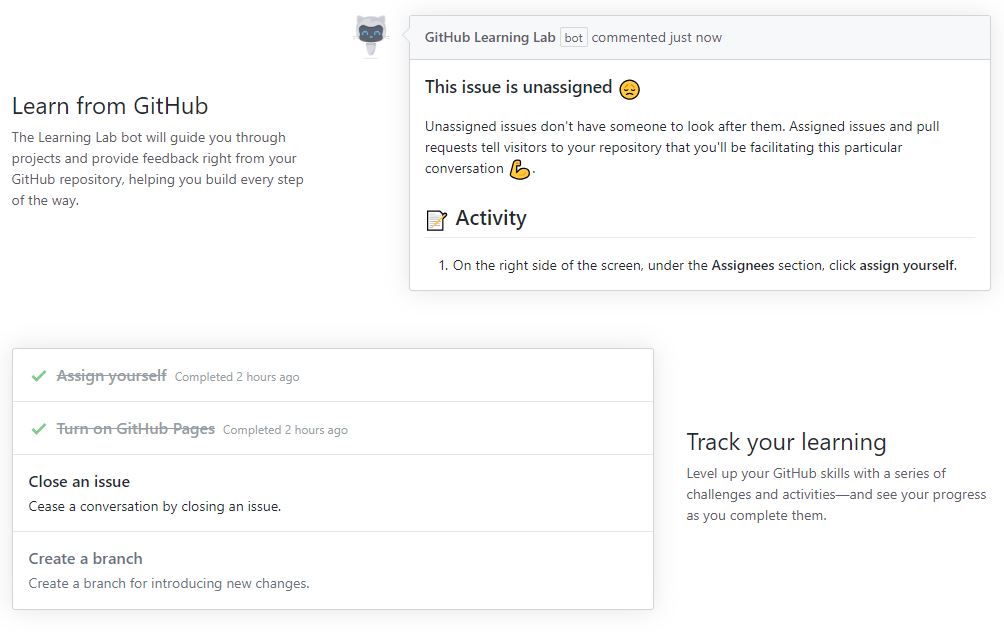
Task: Click the Track your learning heading
Action: click(786, 442)
